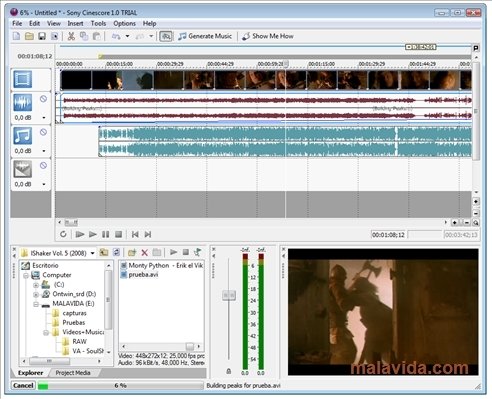This screenshot has width=492, height=399.
Task: Go up one folder level icon
Action: tap(104, 252)
